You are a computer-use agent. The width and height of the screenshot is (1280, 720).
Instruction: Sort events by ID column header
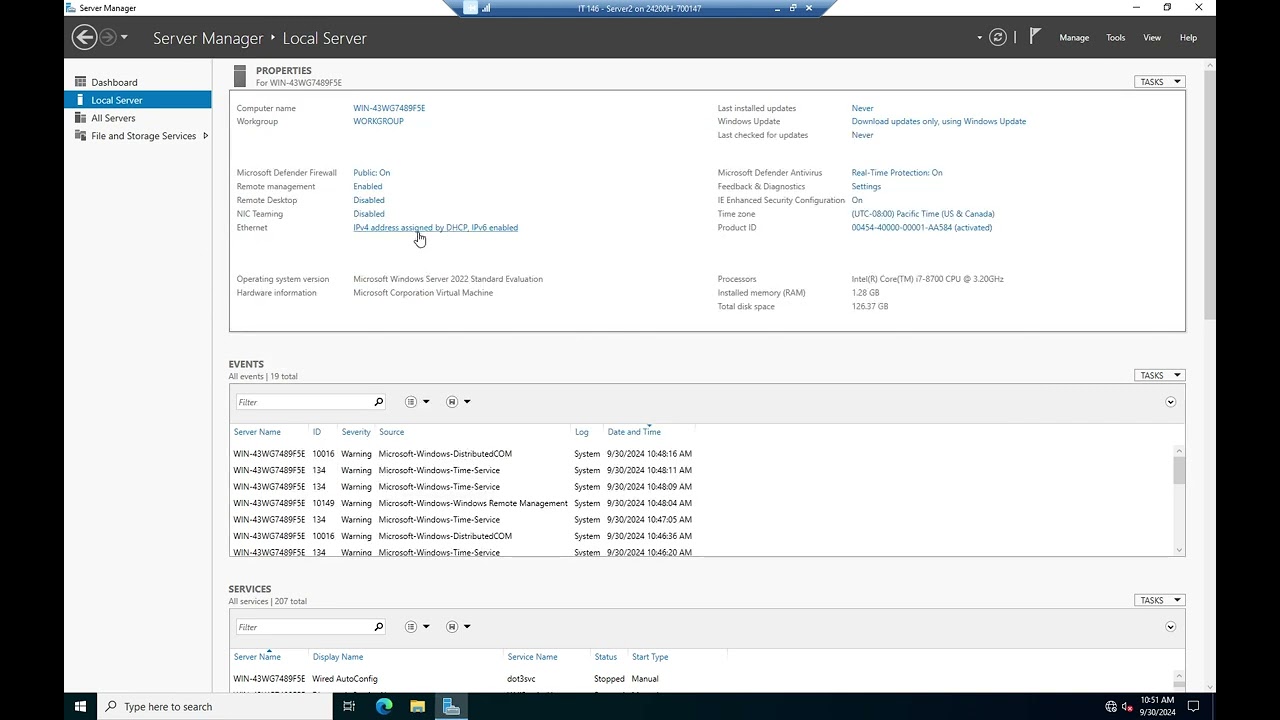[x=317, y=432]
